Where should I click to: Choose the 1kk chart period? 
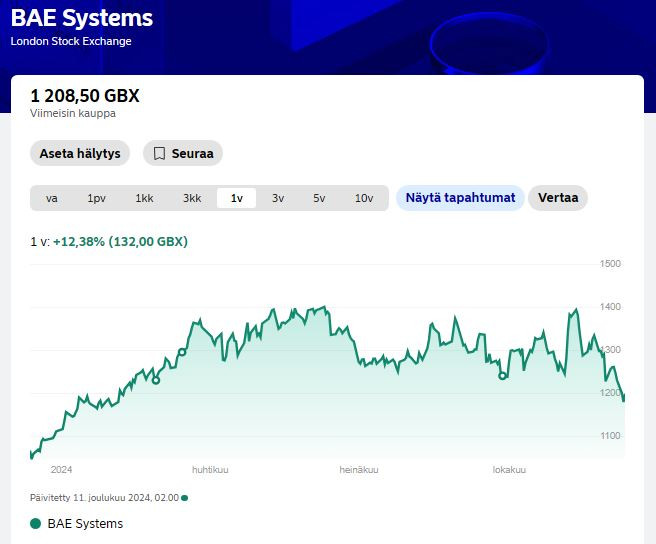[144, 198]
